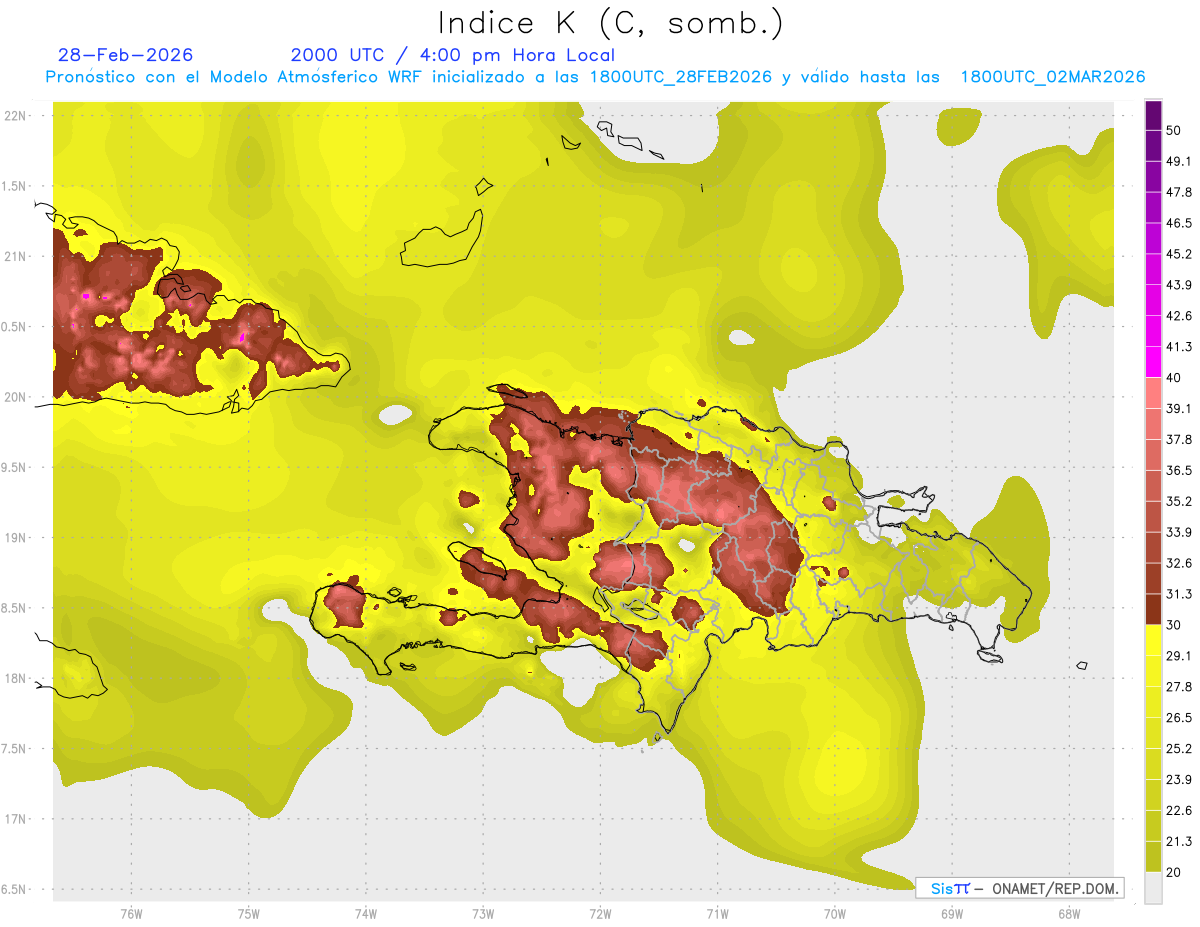1200x927 pixels.
Task: Click colorbar value '33.9'
Action: [x=1179, y=532]
